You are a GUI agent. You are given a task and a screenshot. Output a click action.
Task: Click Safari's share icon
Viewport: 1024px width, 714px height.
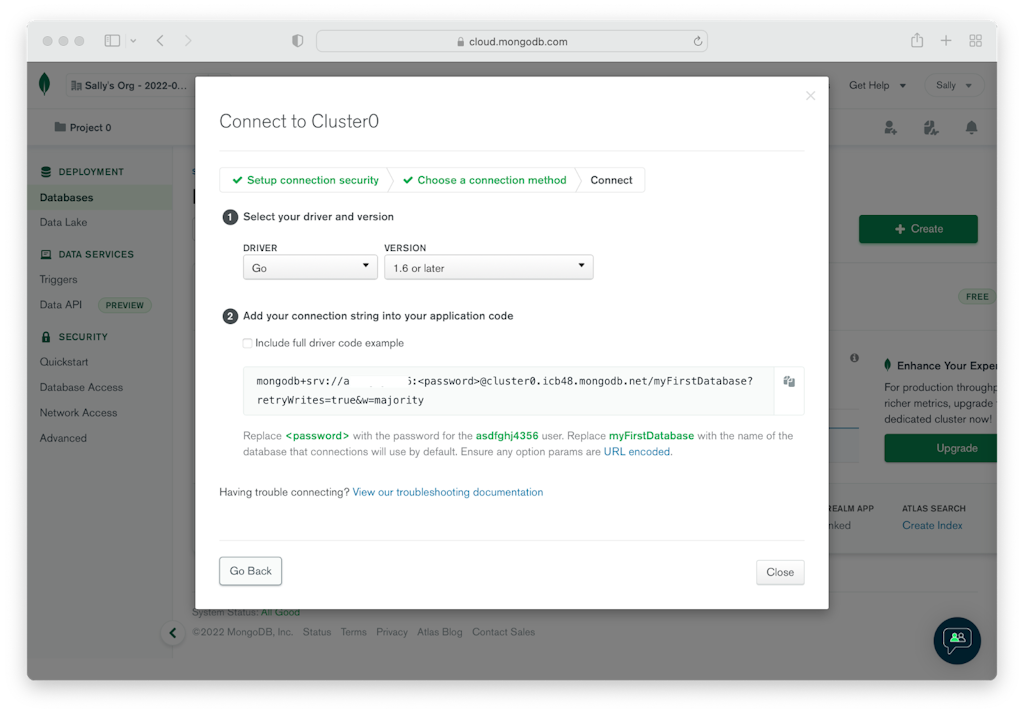916,41
